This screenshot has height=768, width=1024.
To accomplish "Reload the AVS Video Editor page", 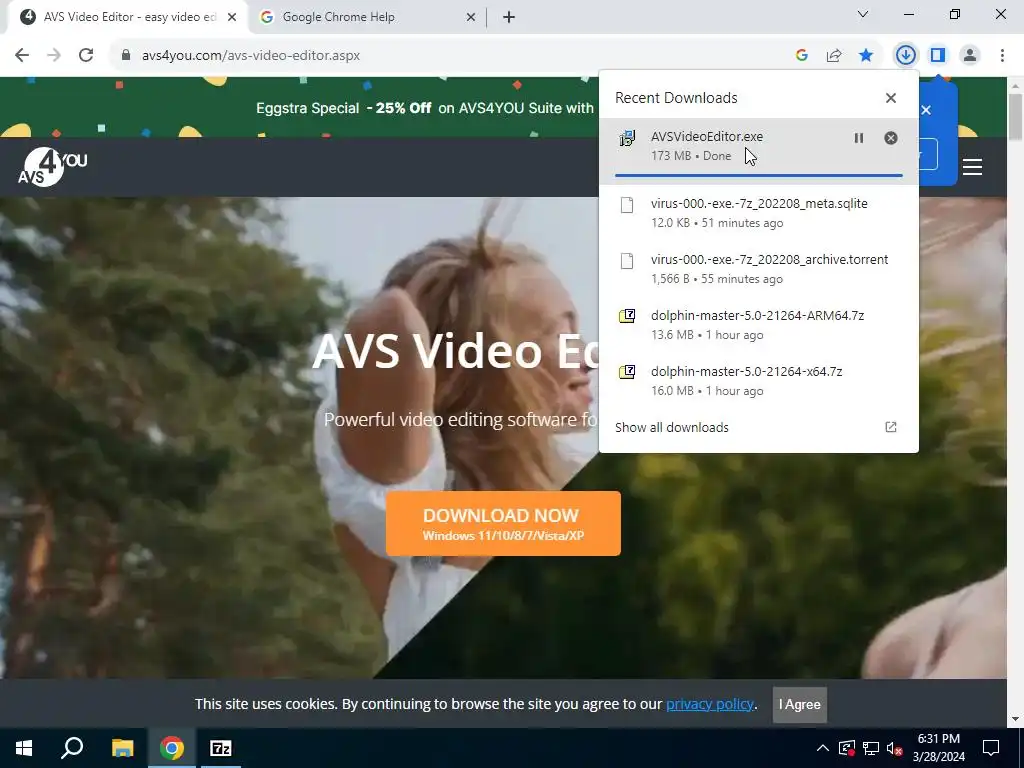I will coord(86,56).
